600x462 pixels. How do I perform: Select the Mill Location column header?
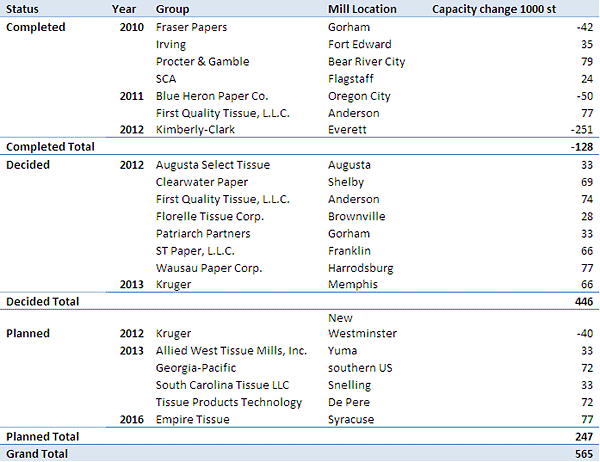[362, 9]
